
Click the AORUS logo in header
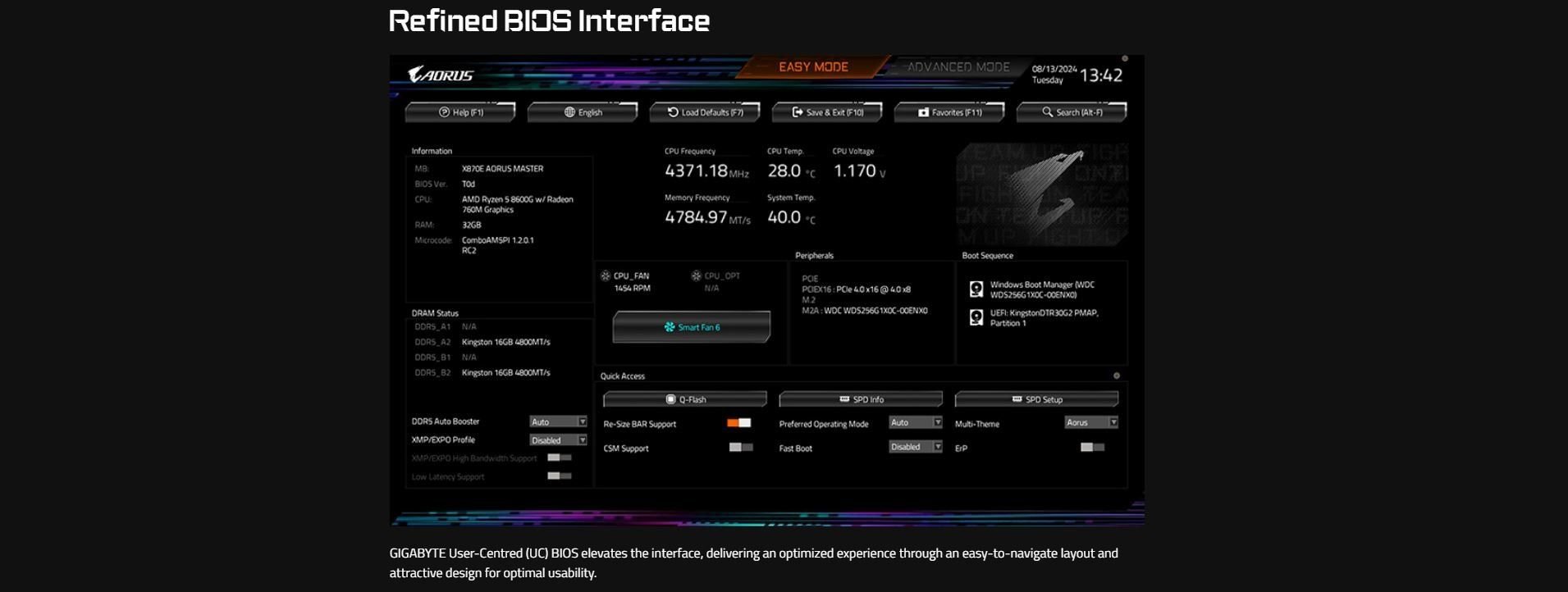[x=441, y=75]
